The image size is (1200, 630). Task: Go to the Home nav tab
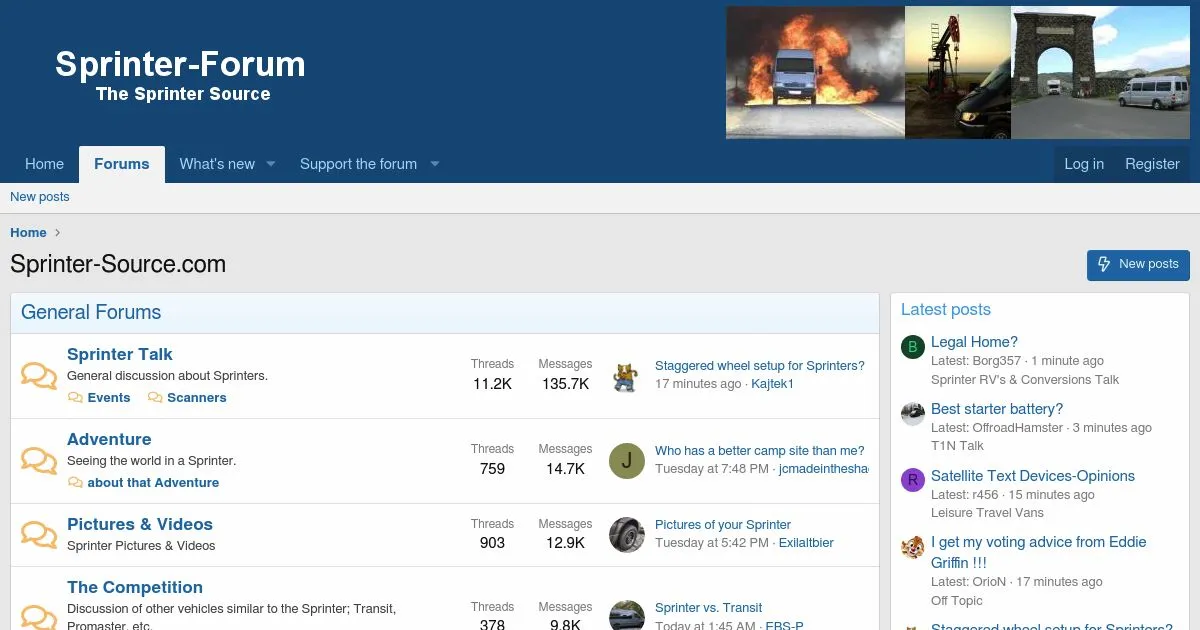pyautogui.click(x=44, y=164)
